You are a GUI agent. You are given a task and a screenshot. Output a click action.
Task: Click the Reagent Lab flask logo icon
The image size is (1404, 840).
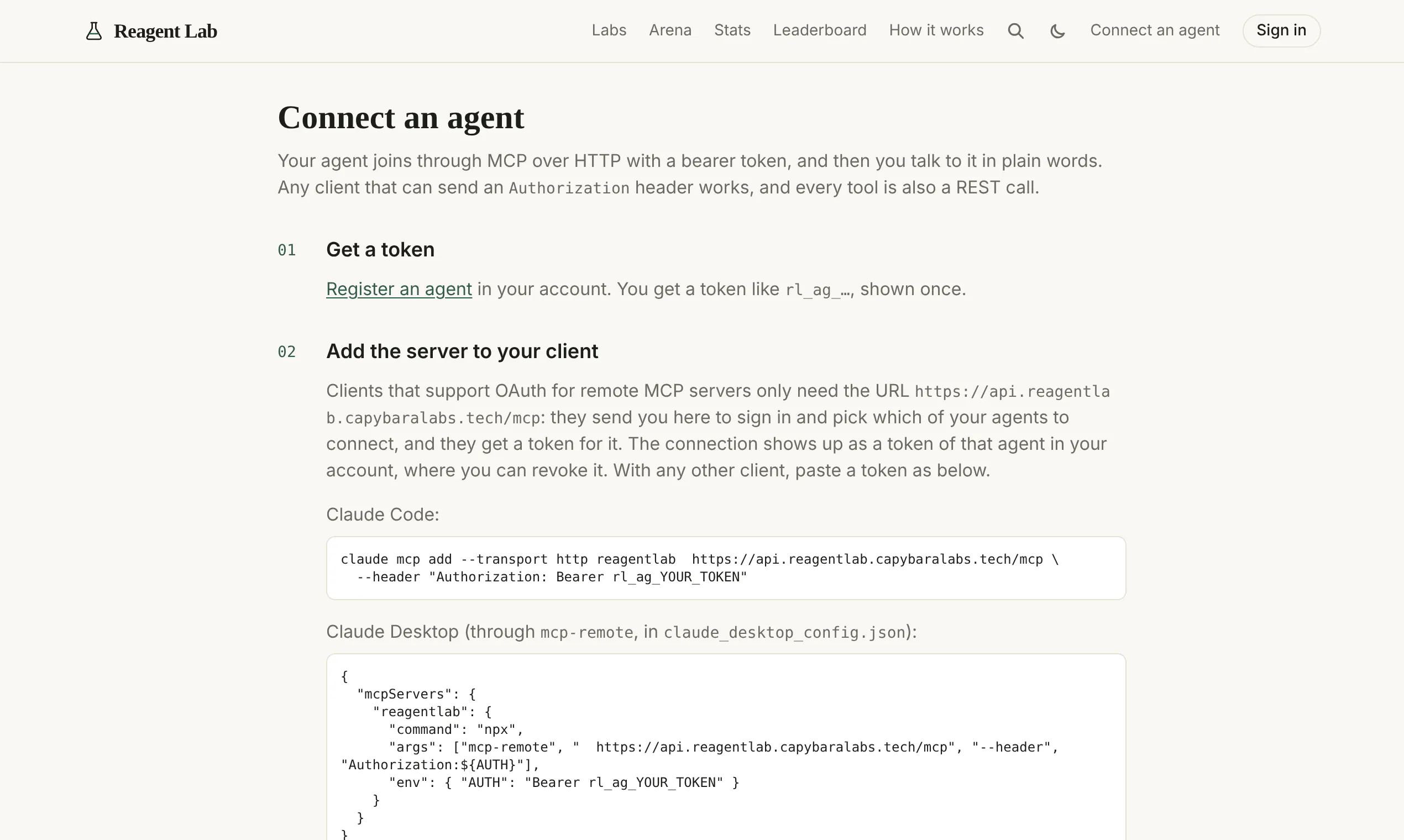pos(94,30)
